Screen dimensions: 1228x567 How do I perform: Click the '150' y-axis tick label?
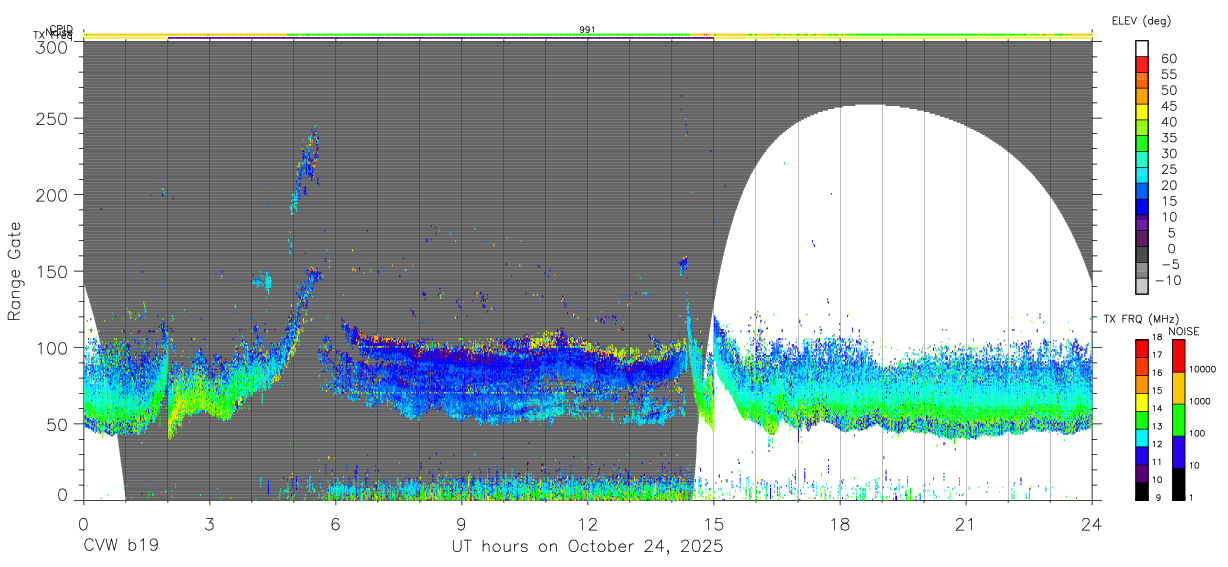tap(54, 271)
